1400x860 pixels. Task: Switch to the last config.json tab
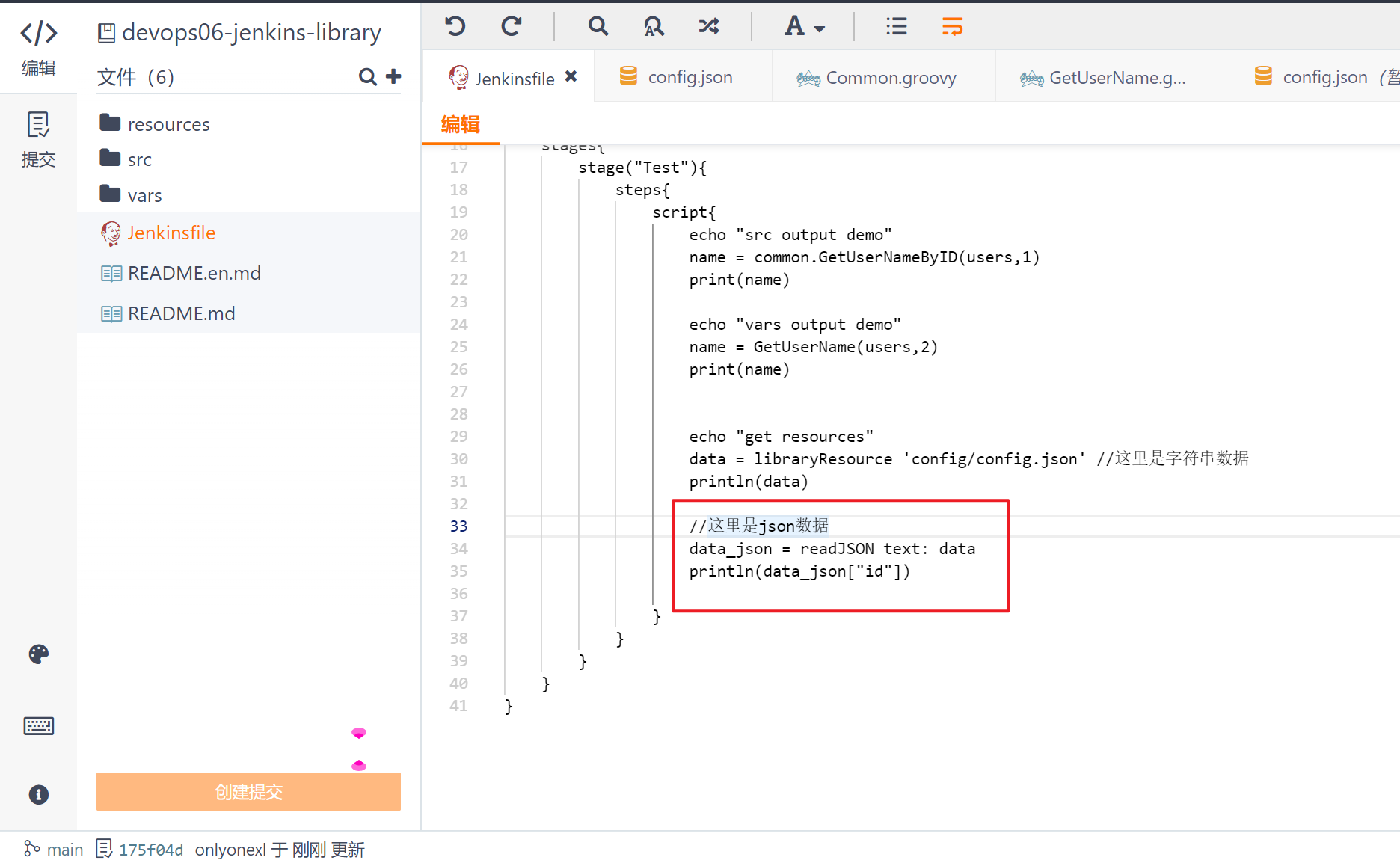click(x=1316, y=77)
